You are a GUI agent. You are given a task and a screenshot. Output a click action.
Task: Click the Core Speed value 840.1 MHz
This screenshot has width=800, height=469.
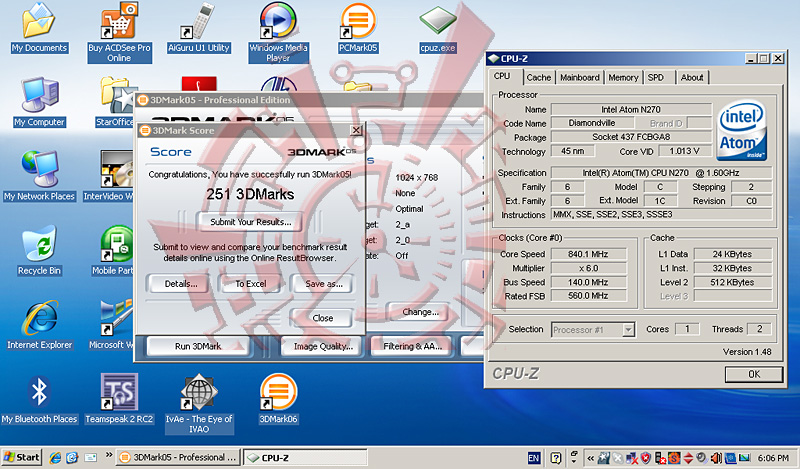click(588, 254)
